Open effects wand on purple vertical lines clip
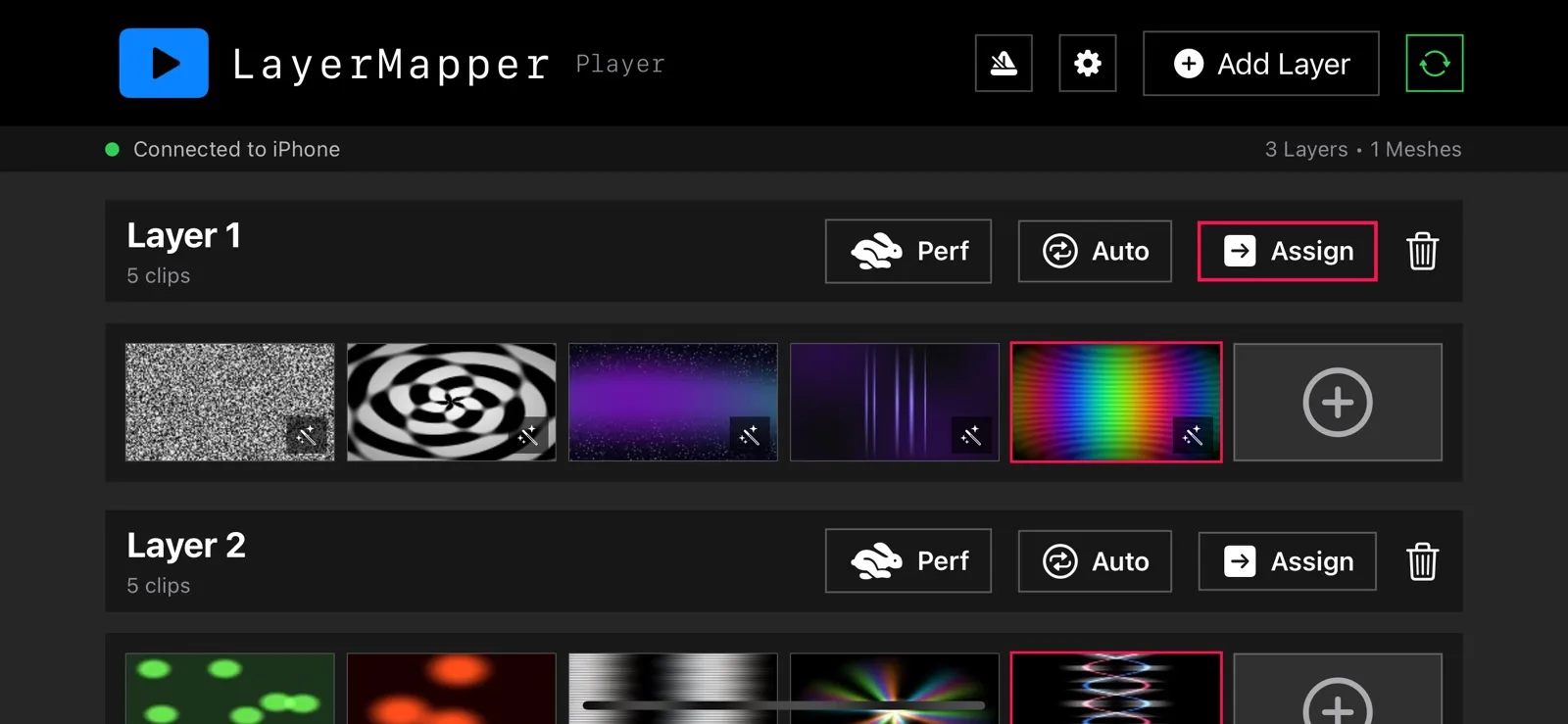The height and width of the screenshot is (724, 1568). [x=971, y=435]
